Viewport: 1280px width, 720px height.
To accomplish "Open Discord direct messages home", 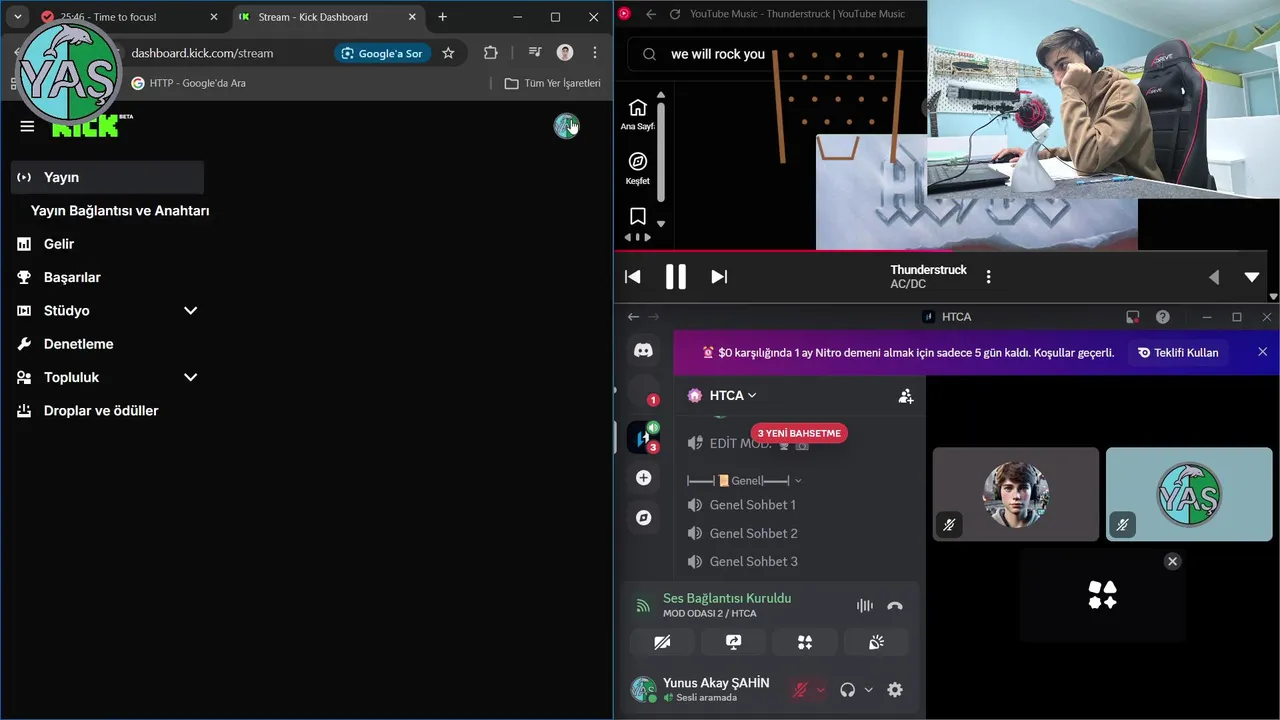I will (x=643, y=350).
